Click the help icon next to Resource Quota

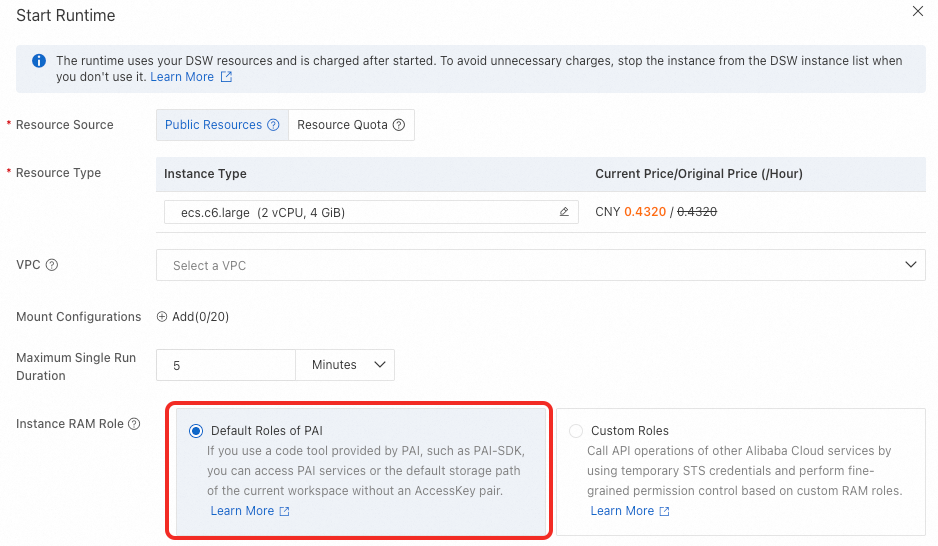pyautogui.click(x=399, y=125)
